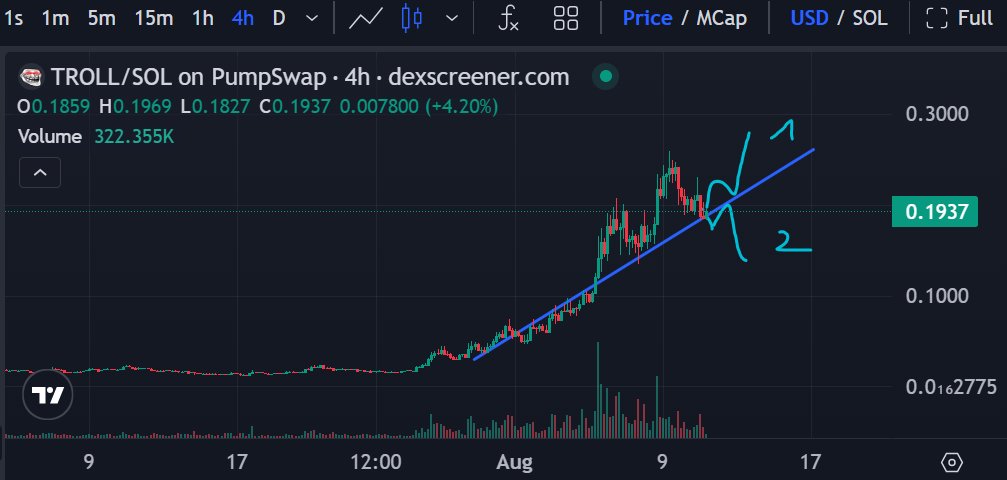Click the 0.1000 price axis label
The image size is (1007, 480).
[936, 296]
